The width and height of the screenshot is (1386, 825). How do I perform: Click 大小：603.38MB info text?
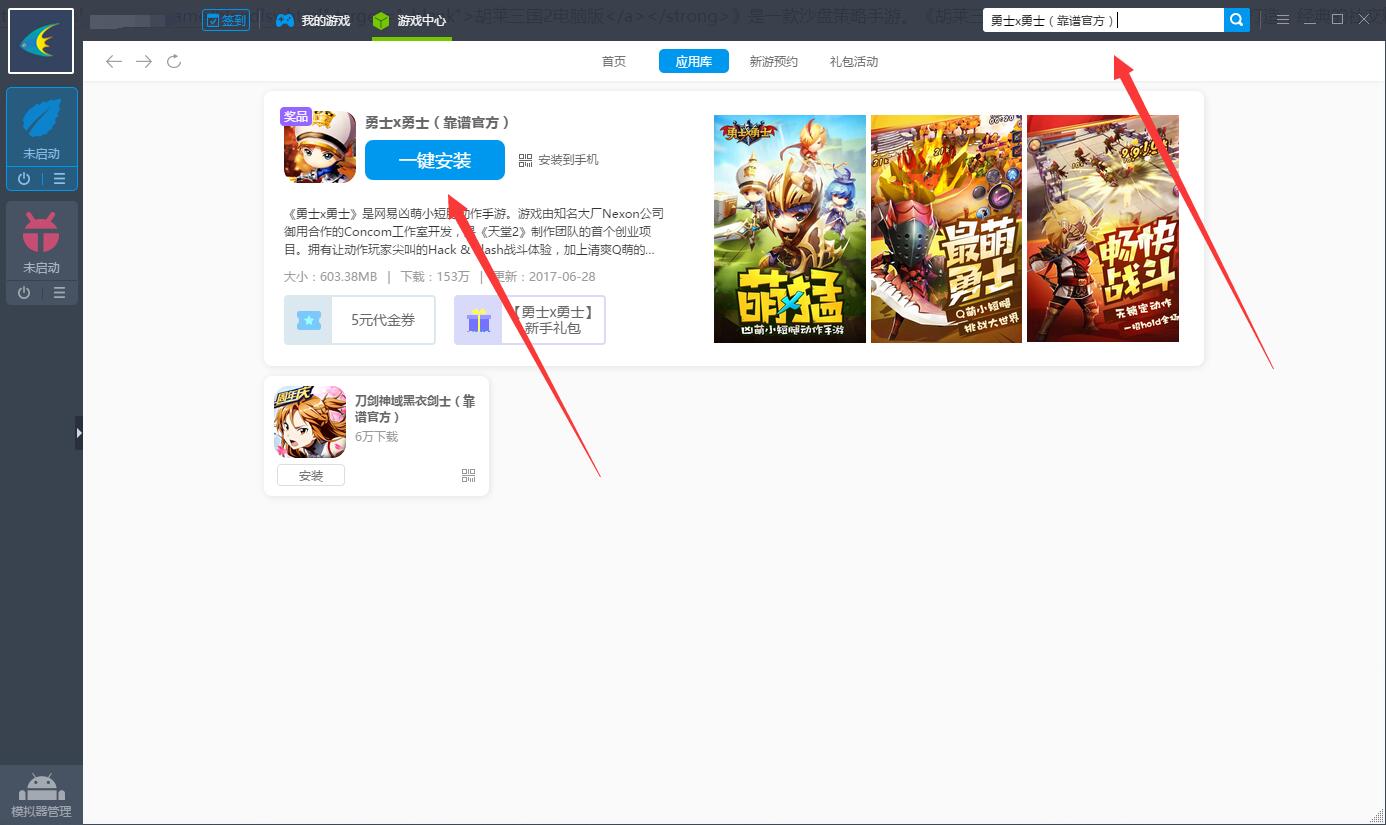(x=330, y=277)
